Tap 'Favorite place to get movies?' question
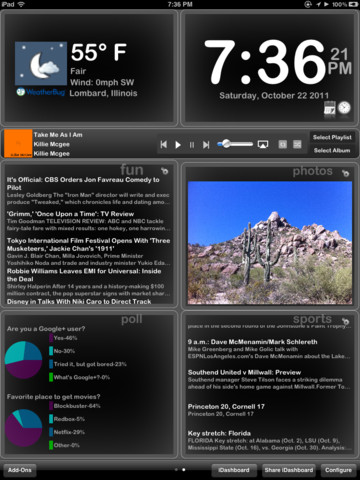Image resolution: width=360 pixels, height=480 pixels. 54,397
